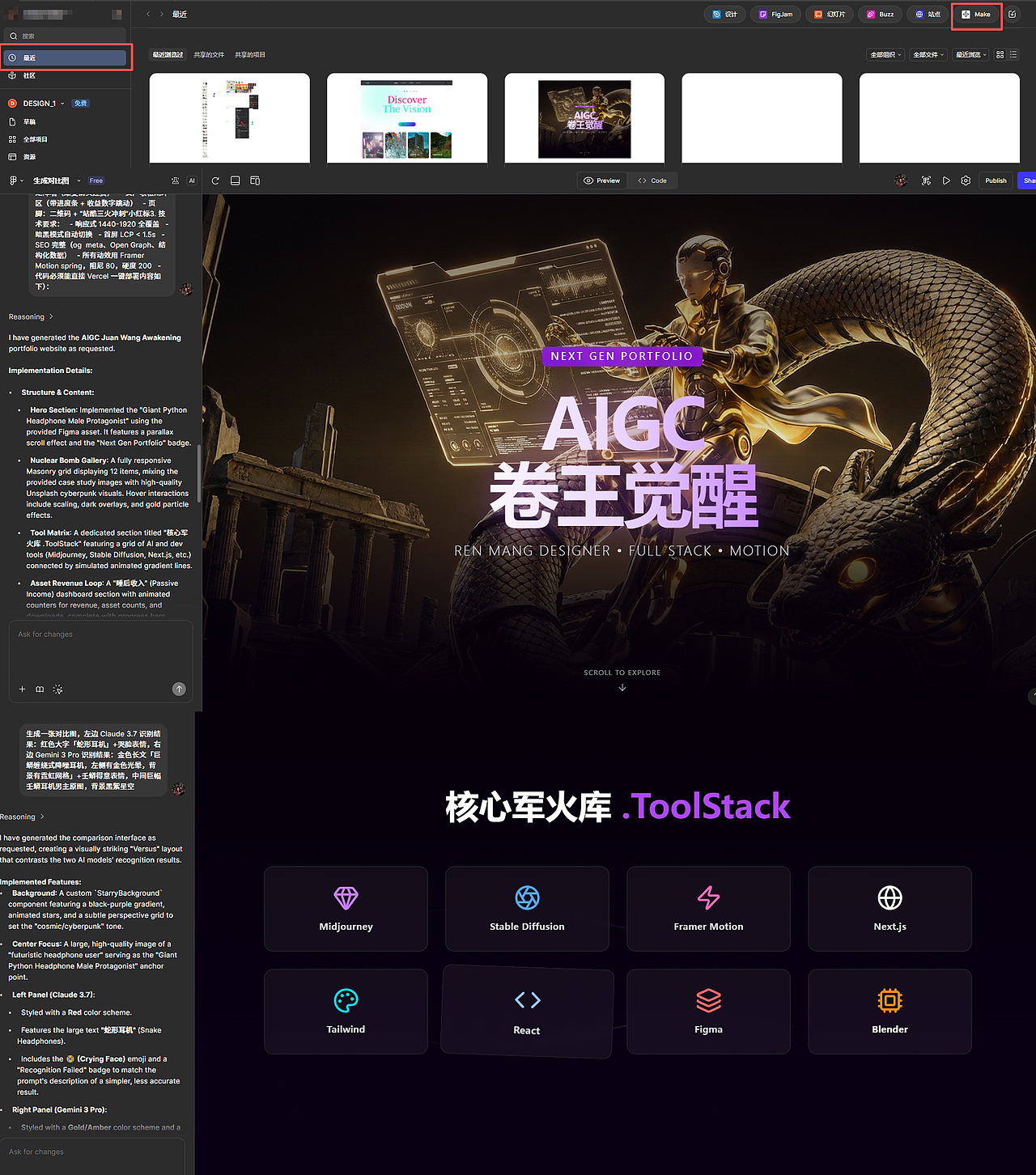Click the Next.js globe card
1036x1175 pixels.
tap(890, 909)
